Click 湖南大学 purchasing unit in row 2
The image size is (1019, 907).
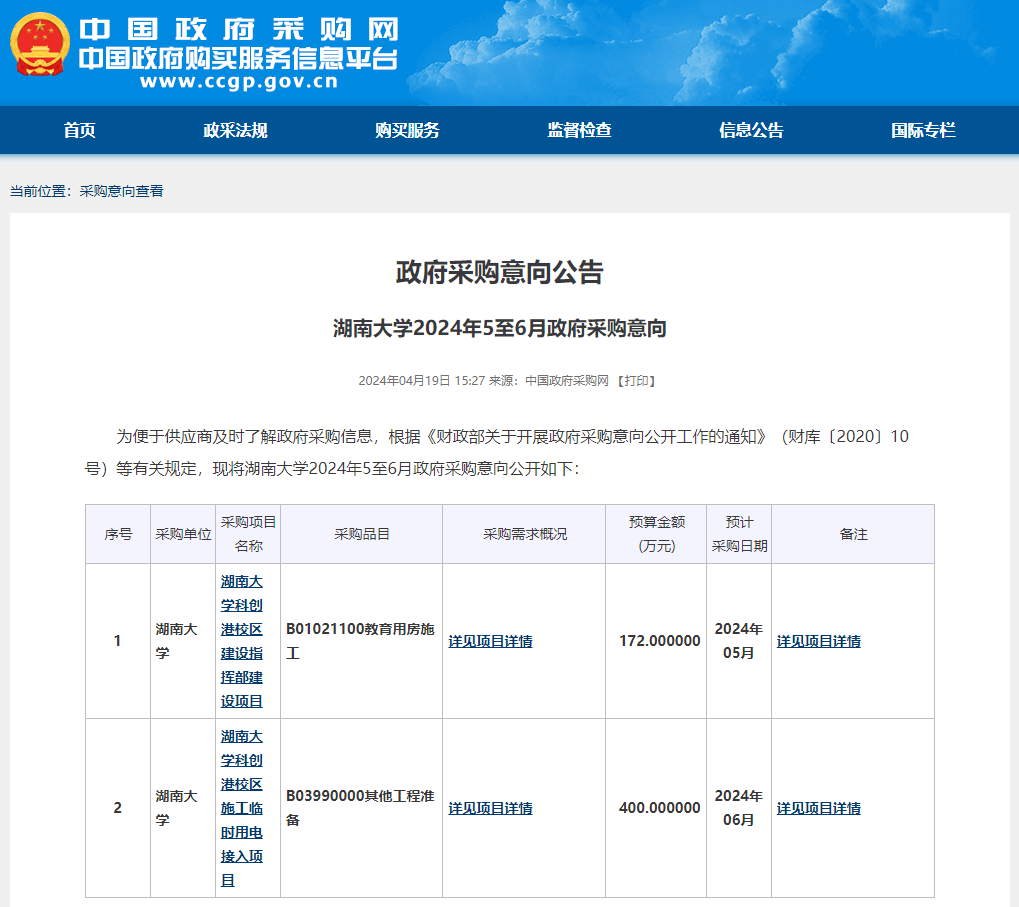click(176, 808)
